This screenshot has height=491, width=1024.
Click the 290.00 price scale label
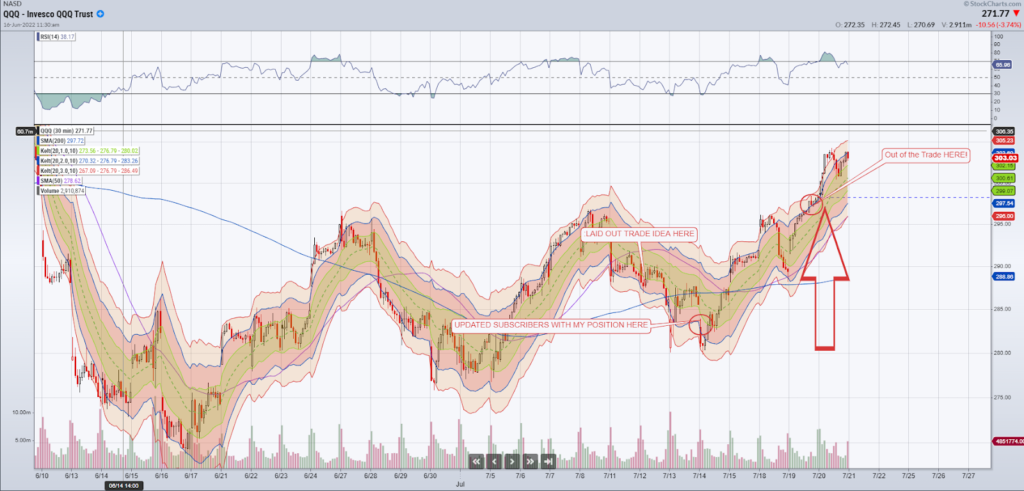(1001, 266)
